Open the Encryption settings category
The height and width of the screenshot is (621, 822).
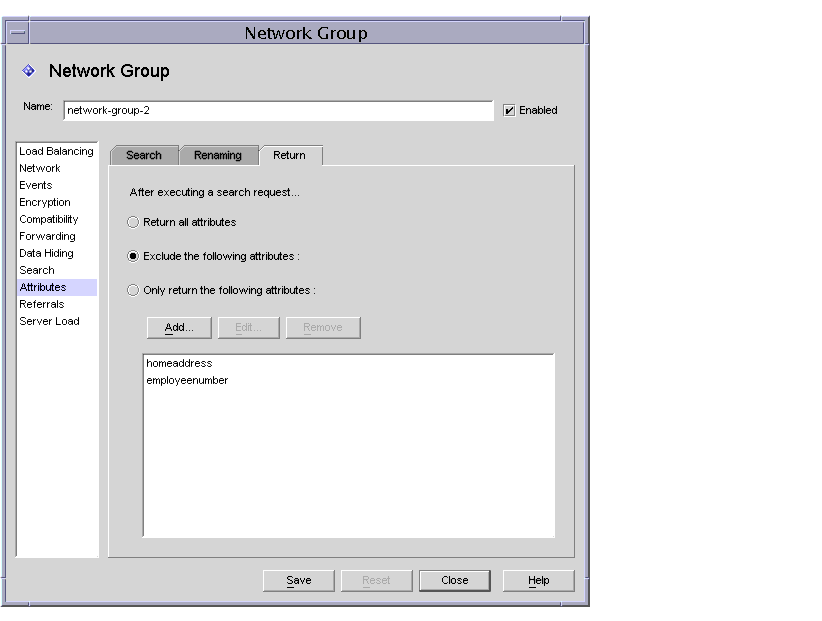click(44, 202)
